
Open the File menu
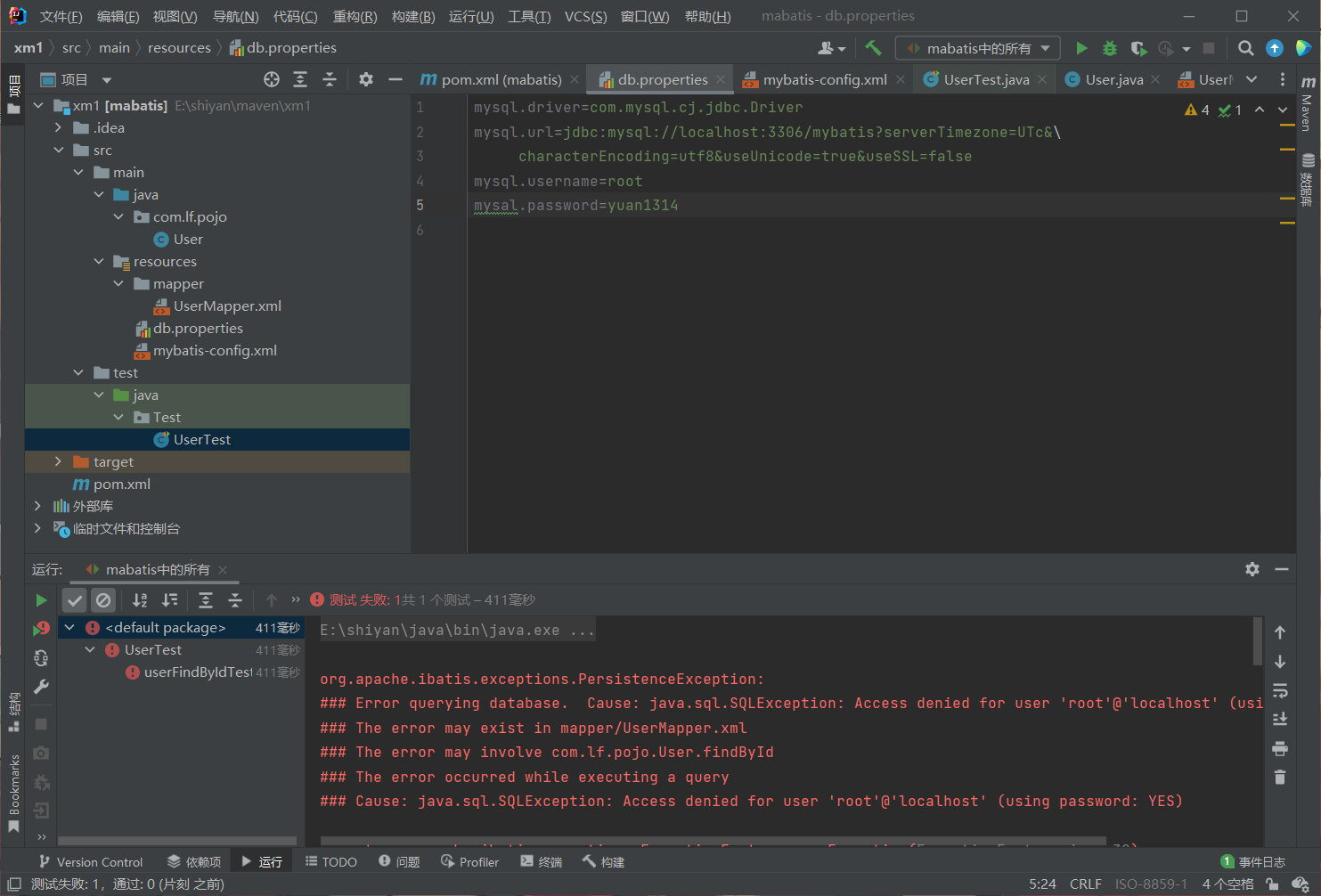click(61, 17)
